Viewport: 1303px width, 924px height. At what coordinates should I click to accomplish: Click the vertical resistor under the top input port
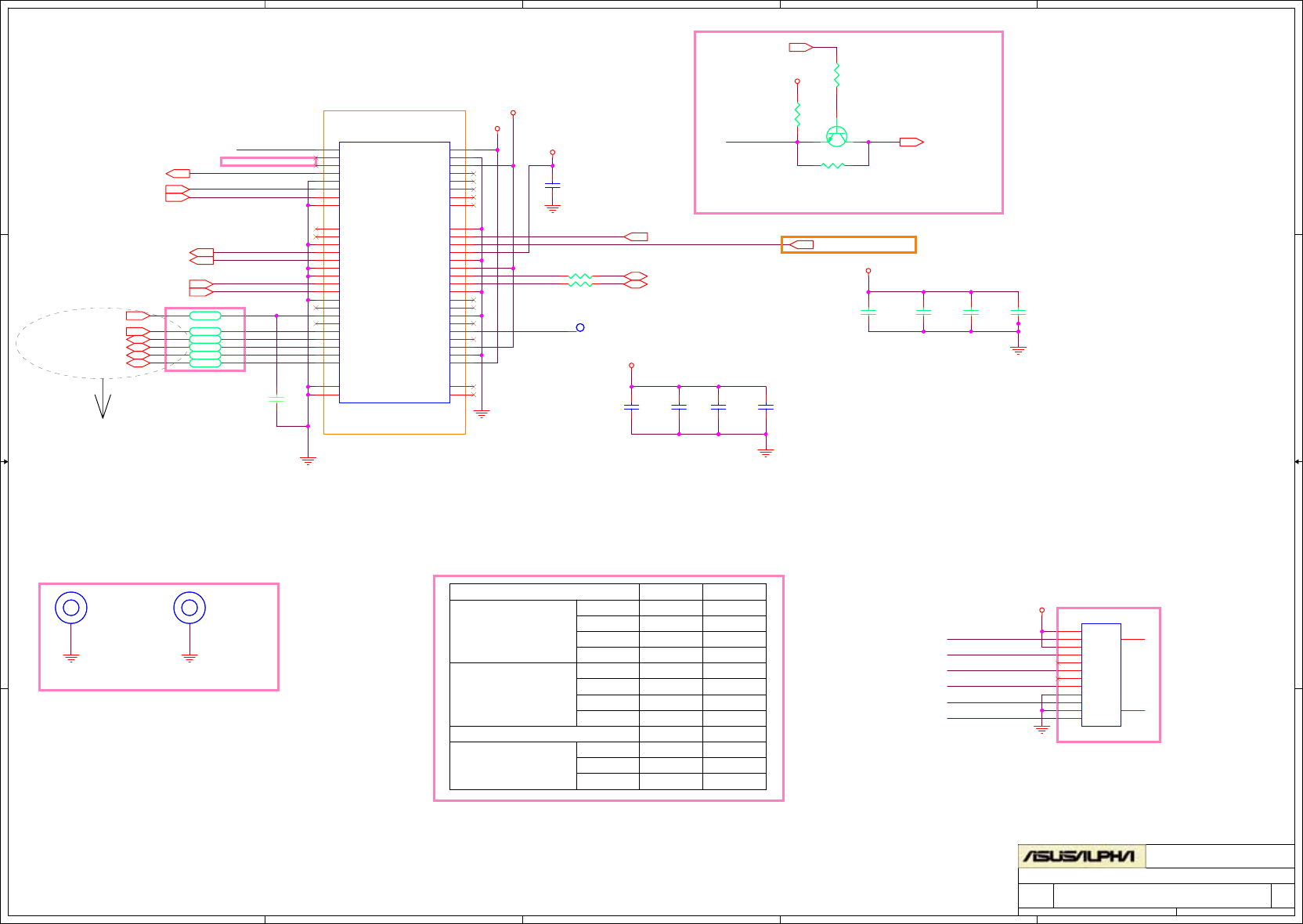[836, 75]
